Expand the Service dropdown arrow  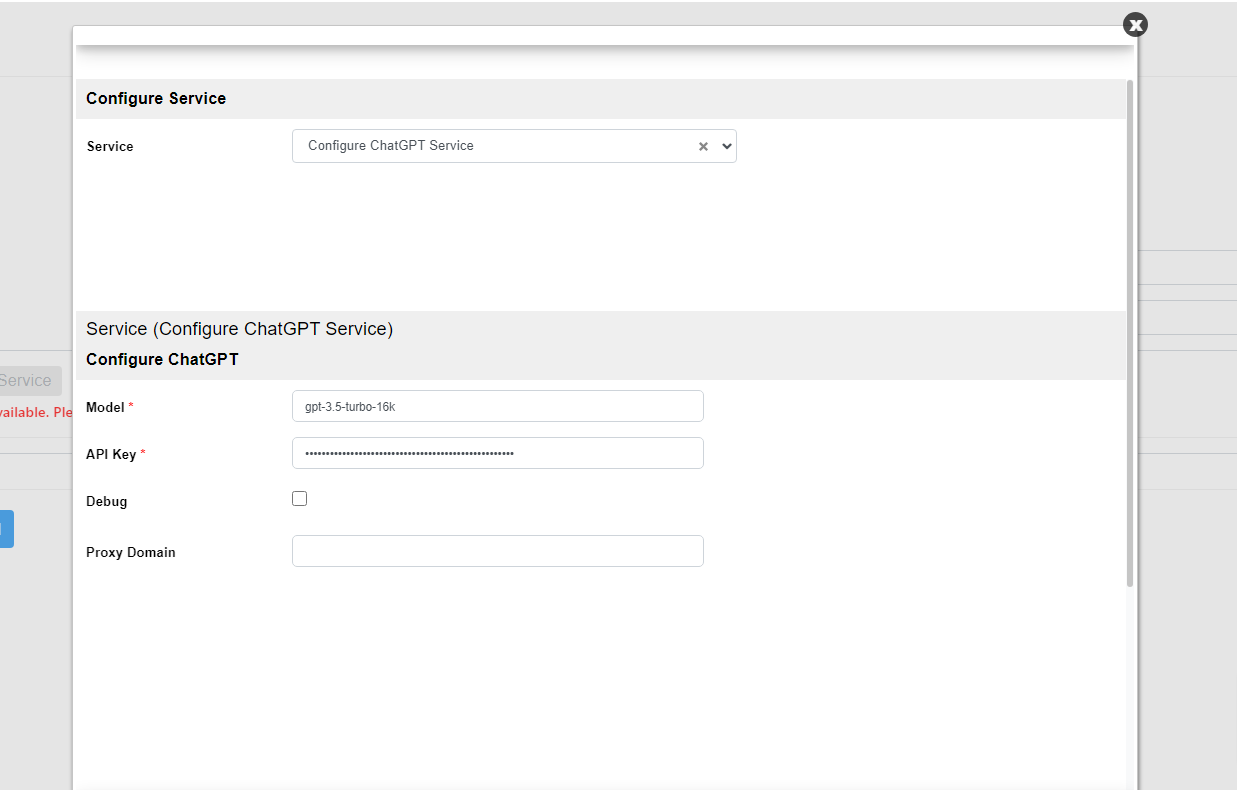click(727, 146)
